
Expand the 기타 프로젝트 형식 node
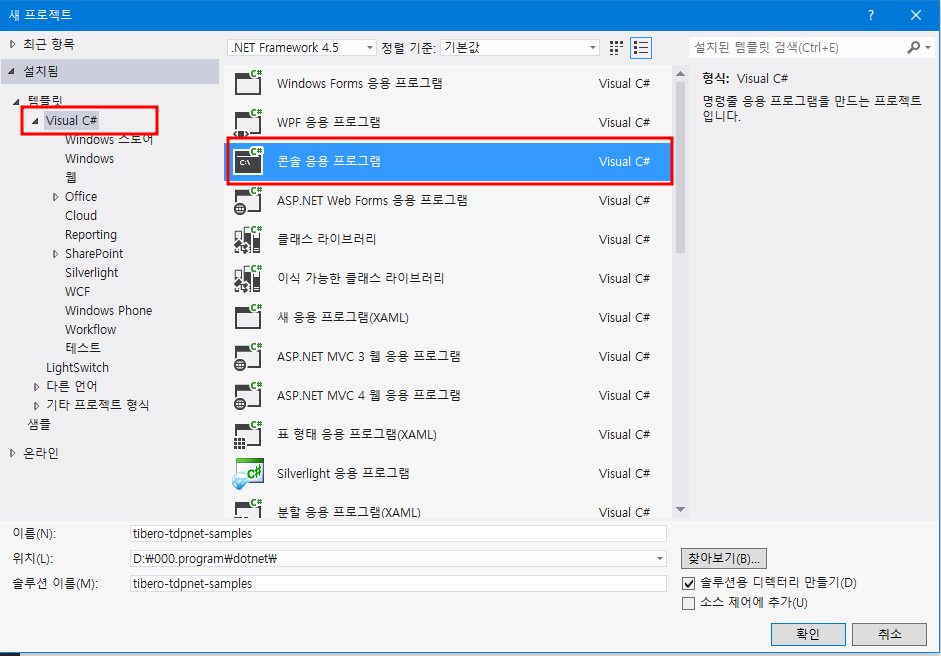coord(36,406)
